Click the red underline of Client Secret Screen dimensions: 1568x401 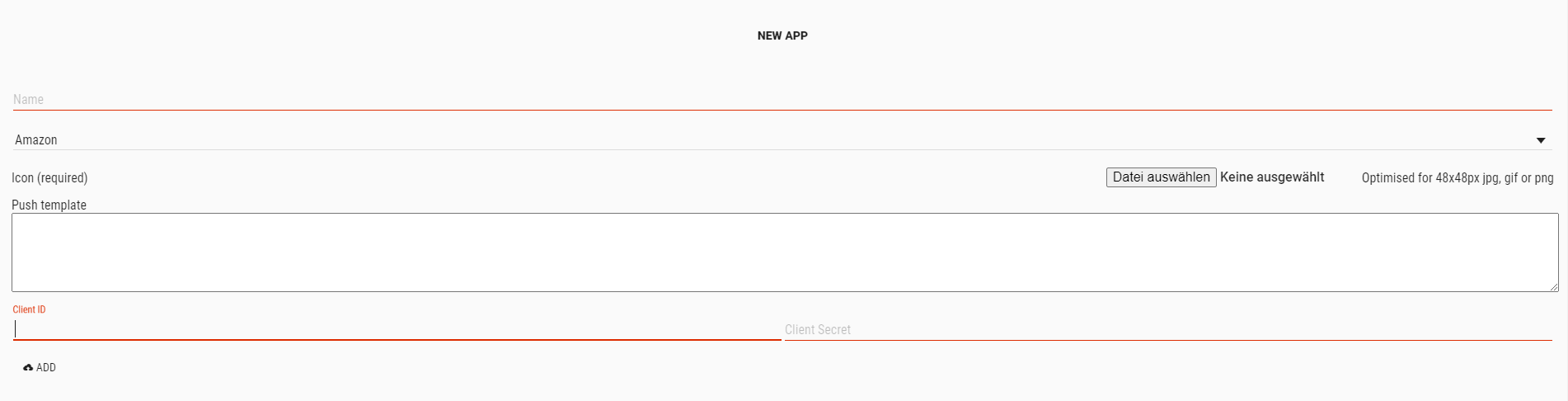click(x=1168, y=340)
